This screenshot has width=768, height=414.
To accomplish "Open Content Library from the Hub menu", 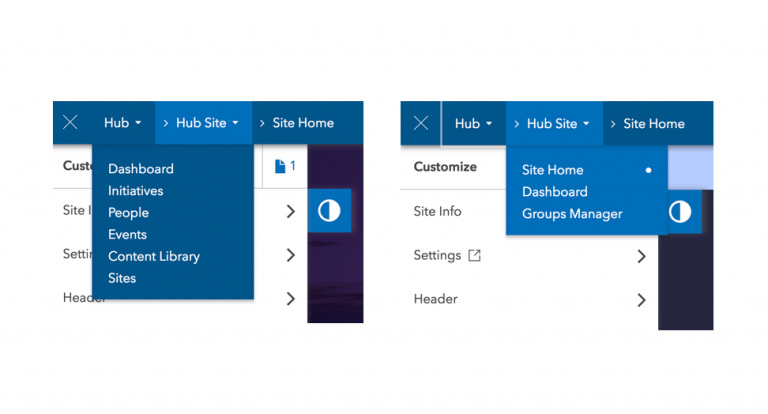I will pyautogui.click(x=154, y=257).
